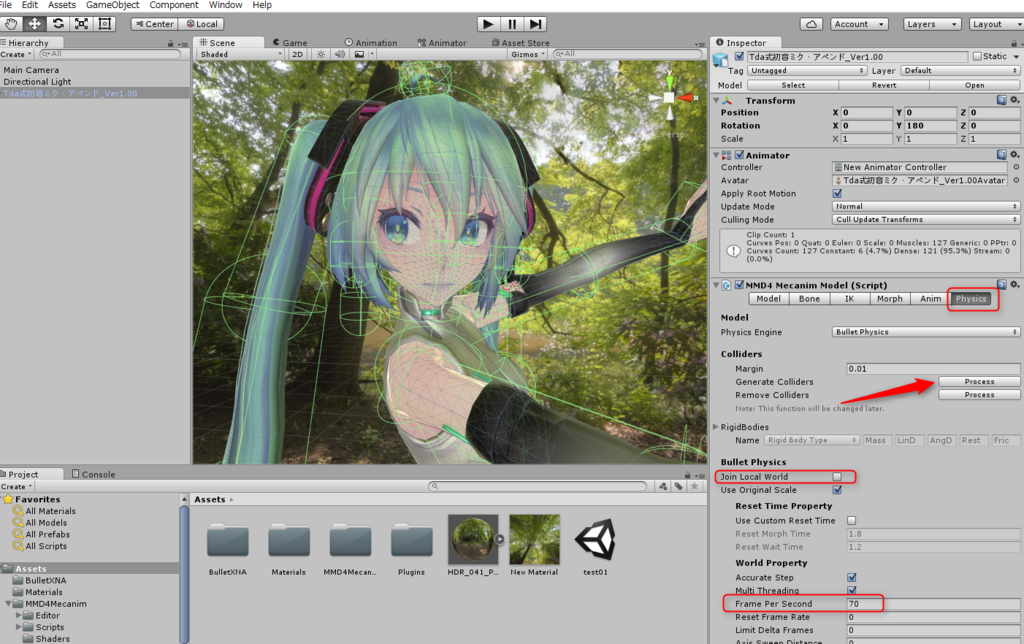Image resolution: width=1024 pixels, height=644 pixels.
Task: Click the Step frame button
Action: (536, 24)
